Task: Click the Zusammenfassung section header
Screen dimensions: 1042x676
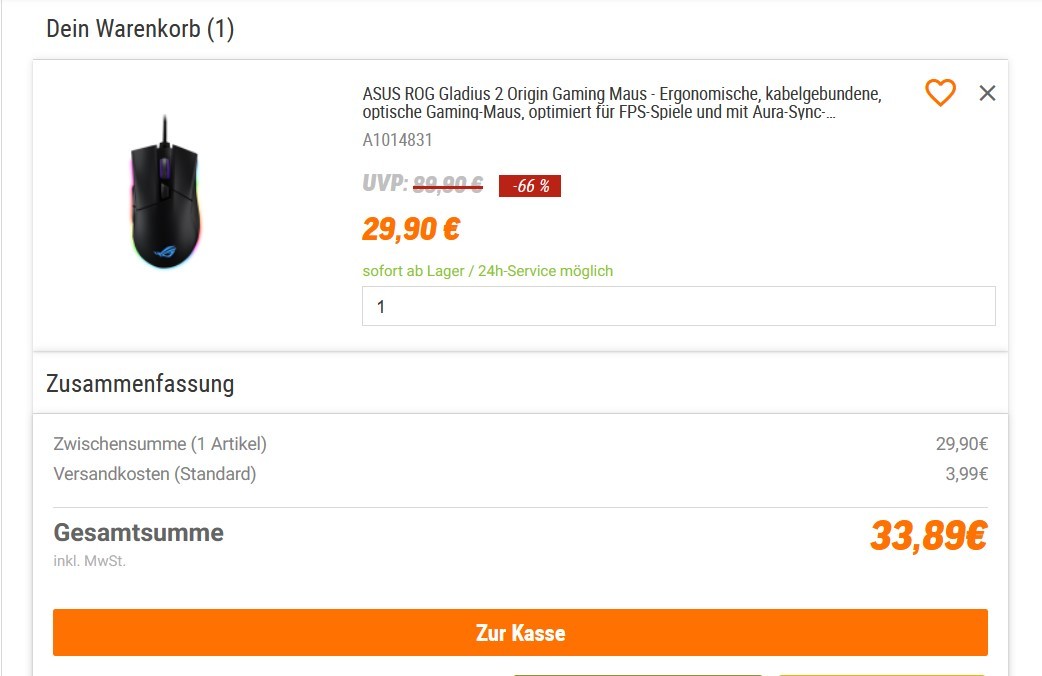Action: pyautogui.click(x=140, y=384)
